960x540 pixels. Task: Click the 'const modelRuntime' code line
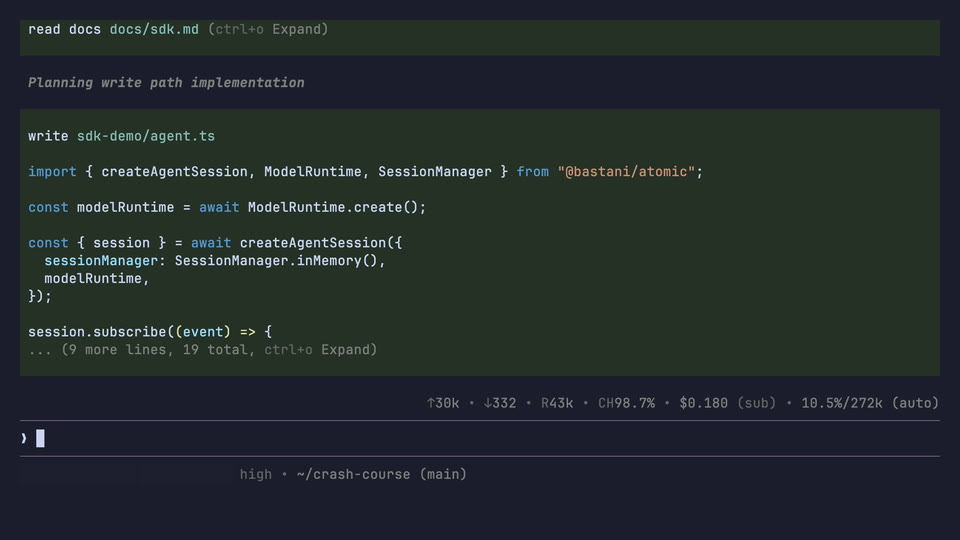pyautogui.click(x=227, y=207)
